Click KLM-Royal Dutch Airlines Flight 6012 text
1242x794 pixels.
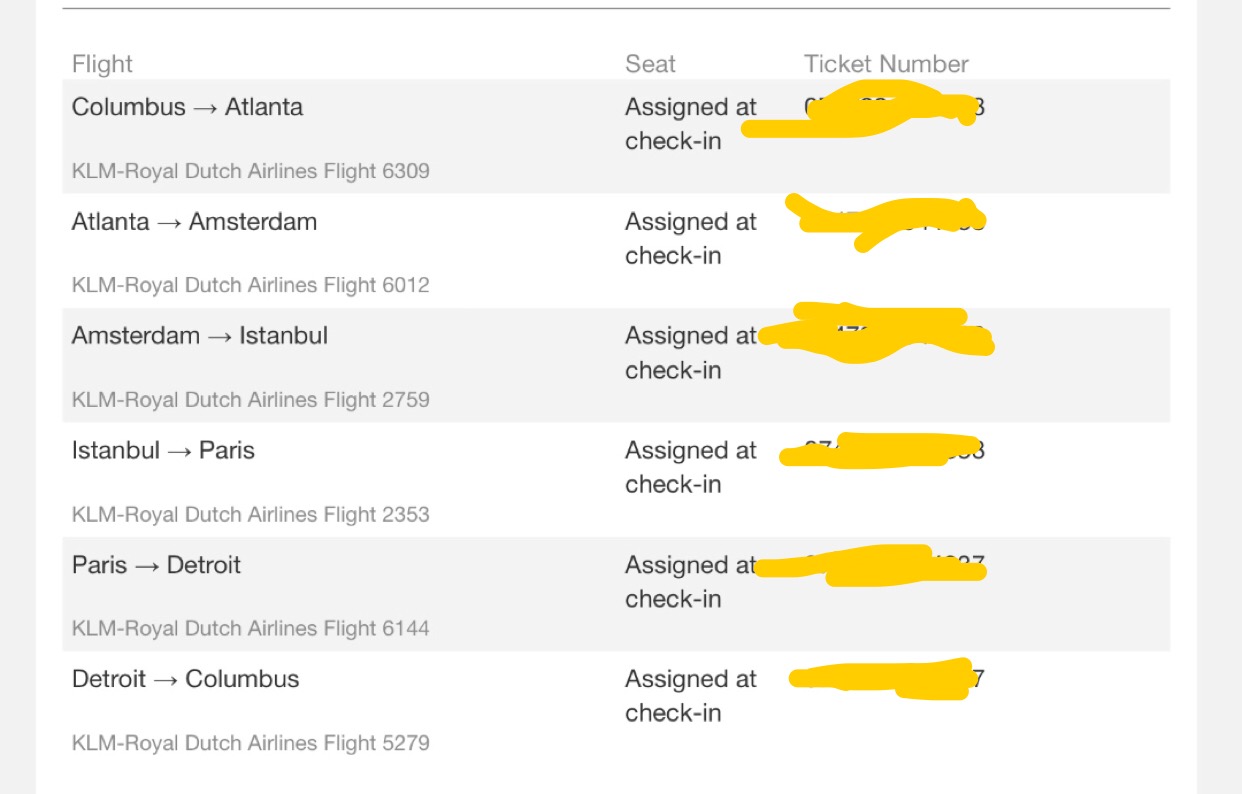coord(251,285)
